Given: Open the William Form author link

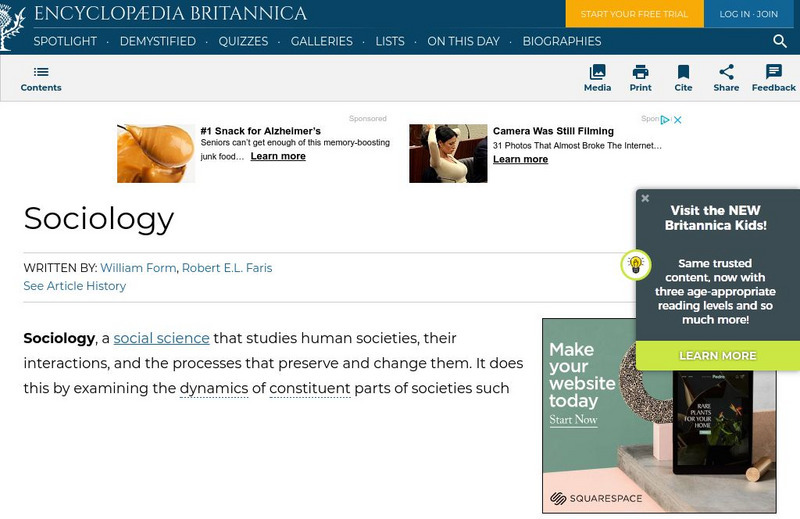Looking at the screenshot, I should pos(139,268).
